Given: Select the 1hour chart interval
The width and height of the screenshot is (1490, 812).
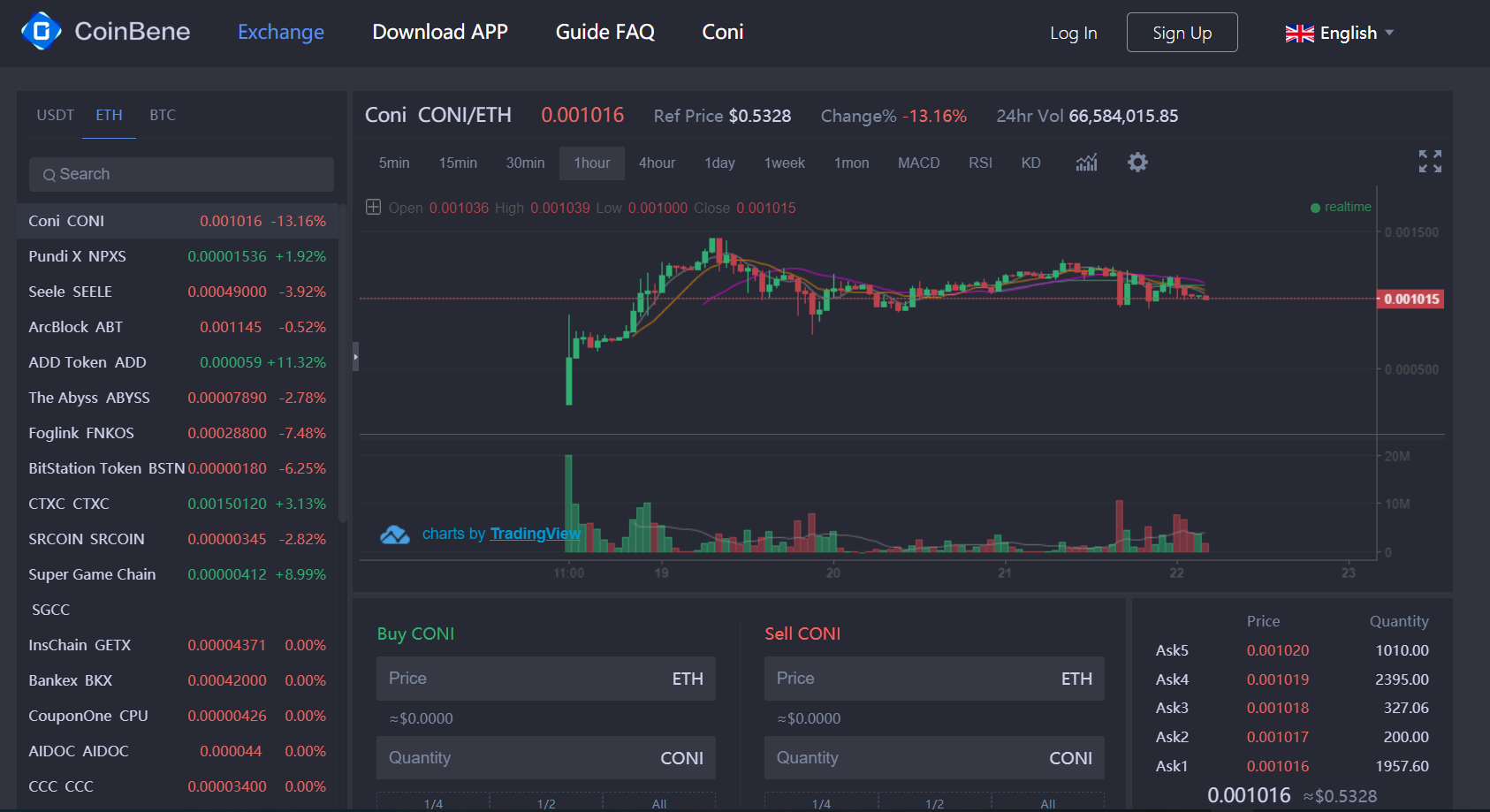Looking at the screenshot, I should [x=592, y=163].
